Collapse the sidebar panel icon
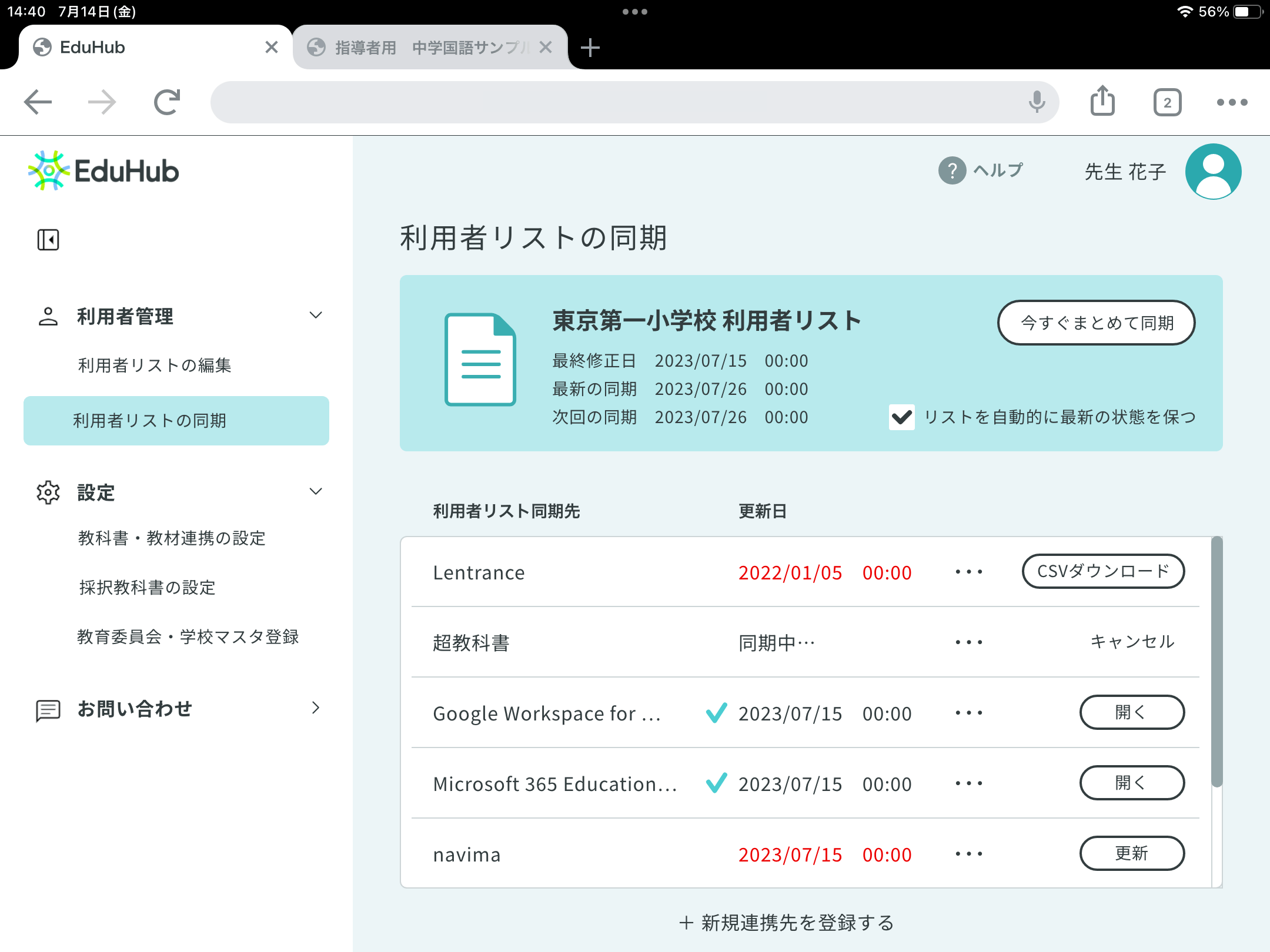 tap(48, 240)
